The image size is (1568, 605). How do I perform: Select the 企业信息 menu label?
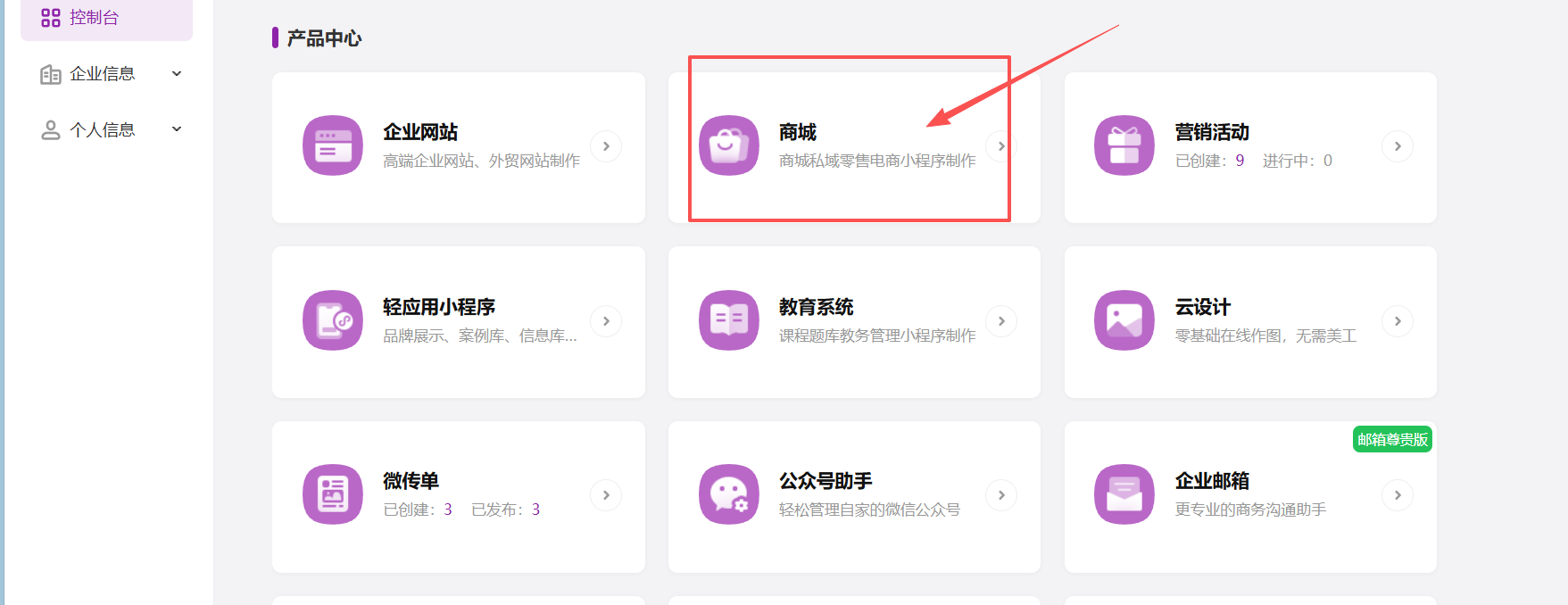pyautogui.click(x=103, y=74)
